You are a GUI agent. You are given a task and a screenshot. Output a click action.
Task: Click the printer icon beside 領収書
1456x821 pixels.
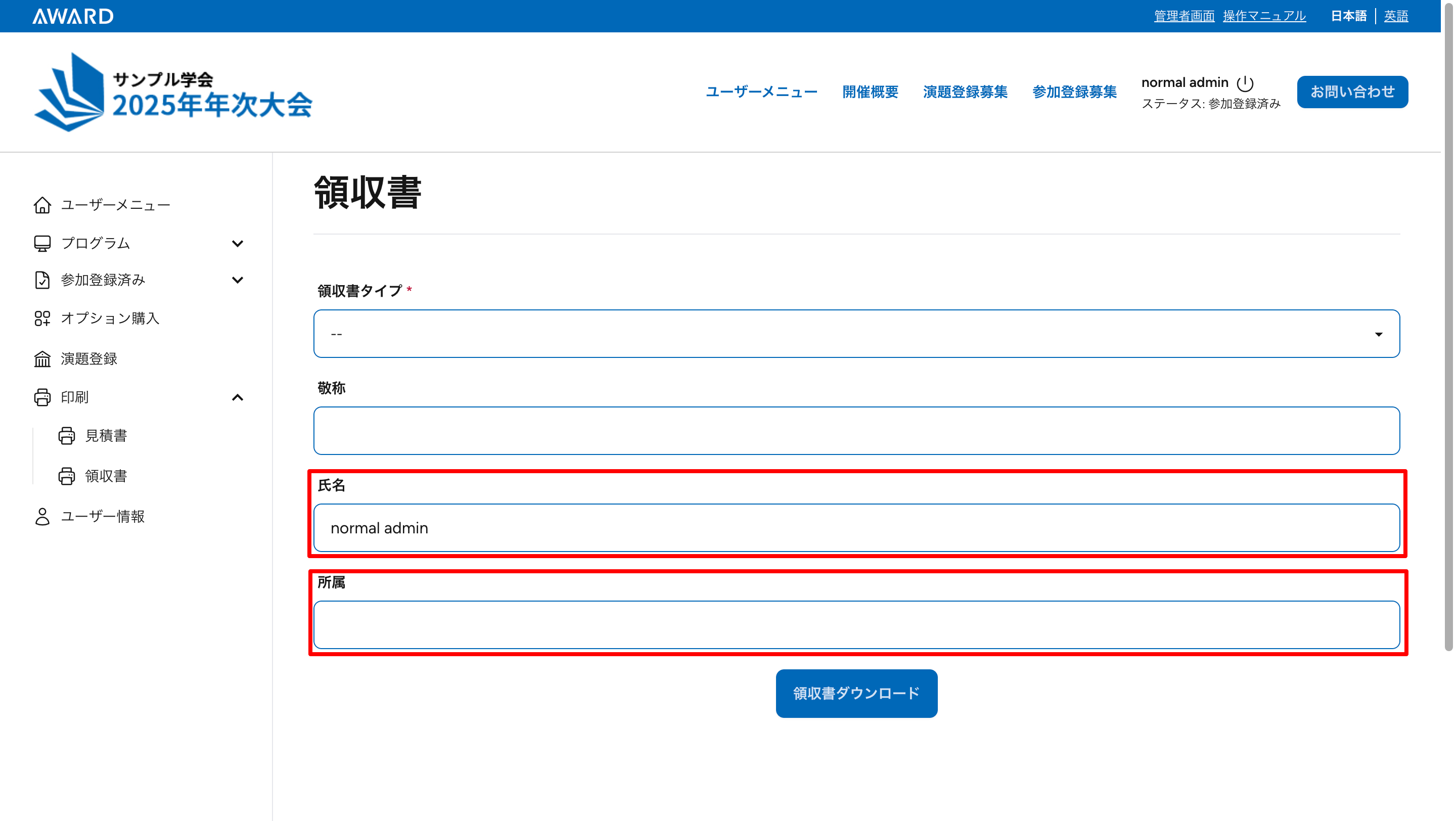pyautogui.click(x=67, y=476)
